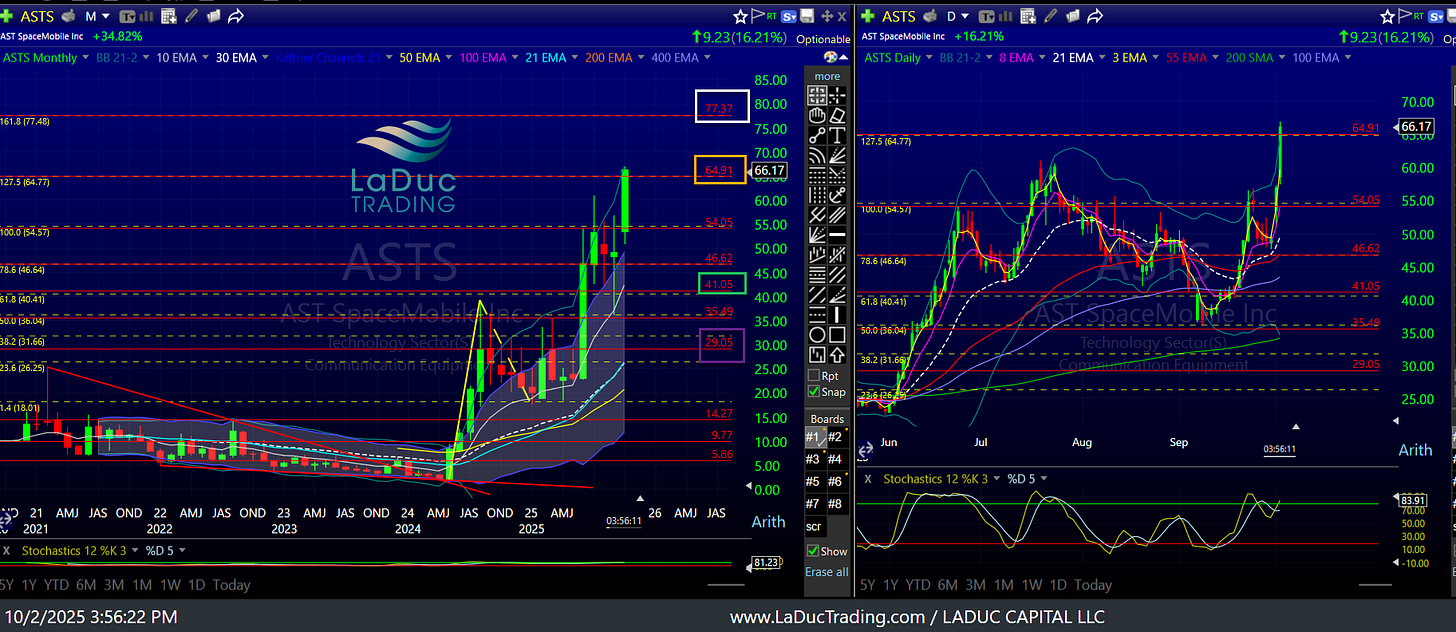
Task: Click the green plus icon in right chart
Action: 867,16
